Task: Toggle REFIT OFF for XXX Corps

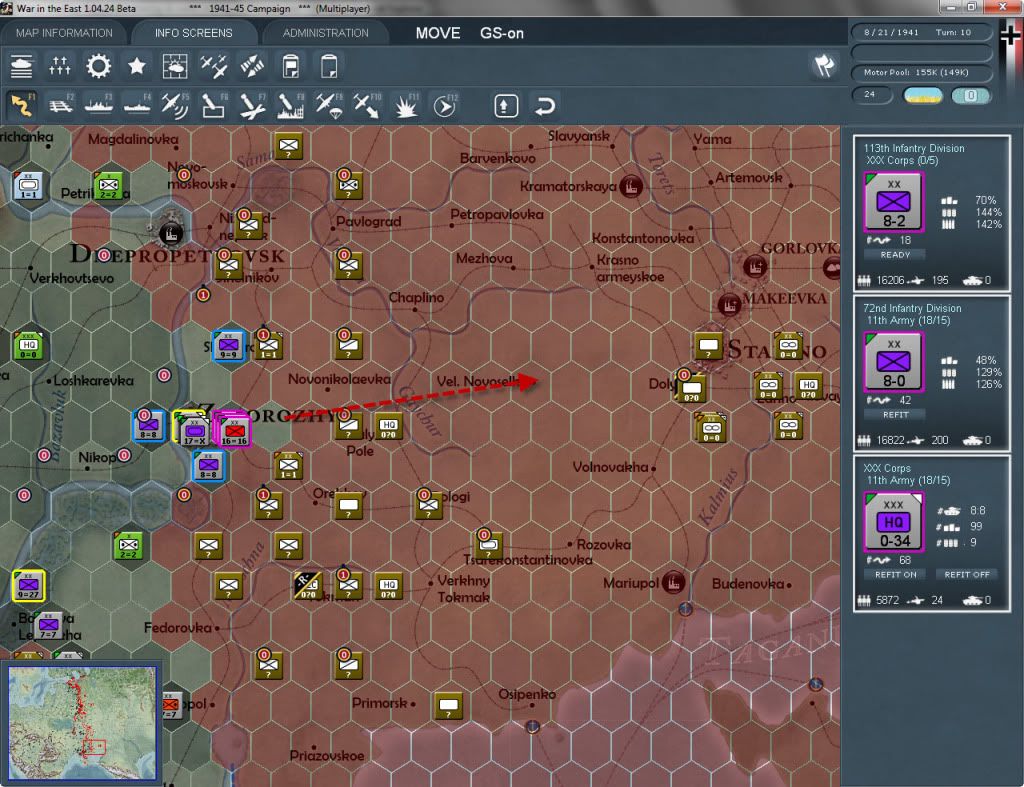Action: (x=967, y=575)
